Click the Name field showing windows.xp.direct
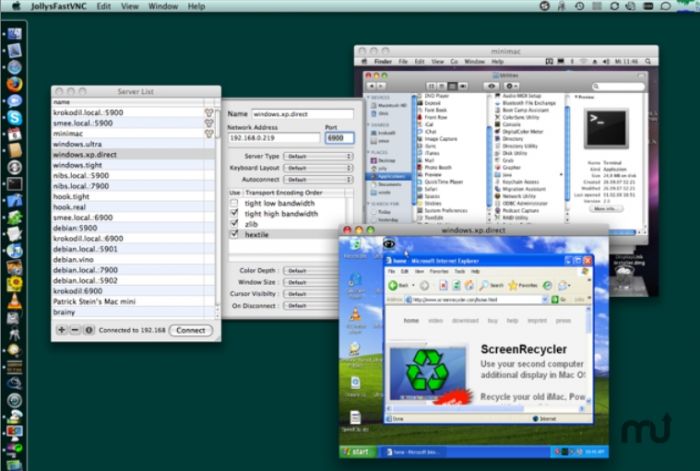 coord(302,114)
